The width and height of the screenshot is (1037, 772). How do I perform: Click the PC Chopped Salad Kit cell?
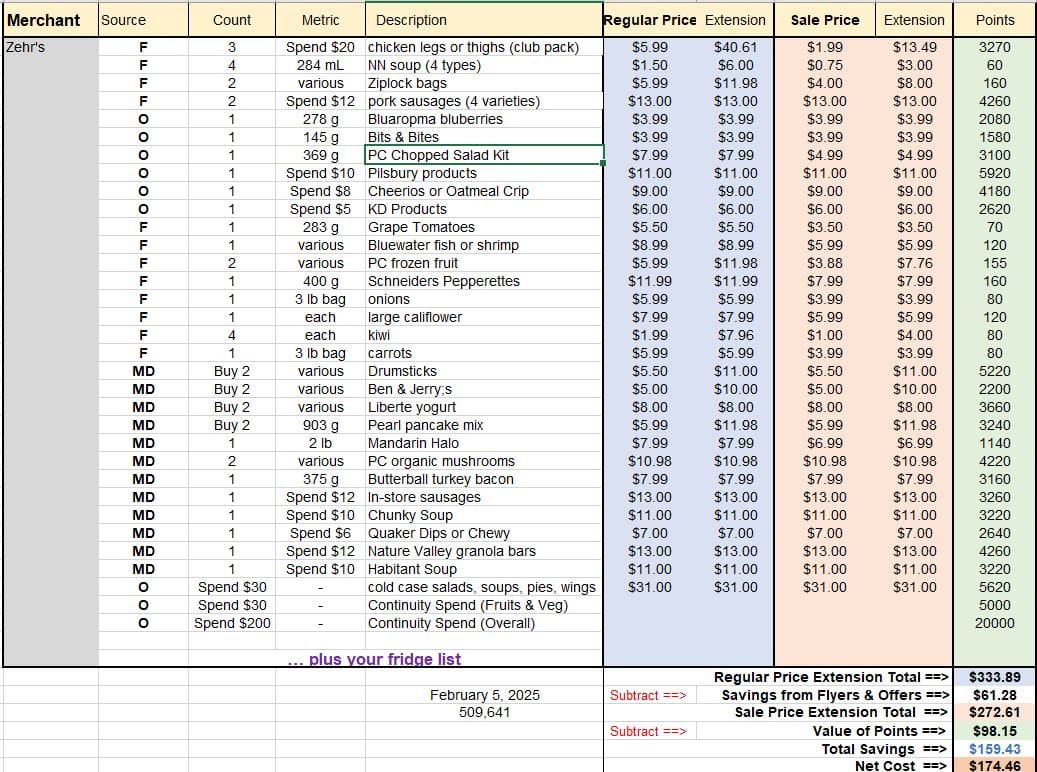[483, 155]
